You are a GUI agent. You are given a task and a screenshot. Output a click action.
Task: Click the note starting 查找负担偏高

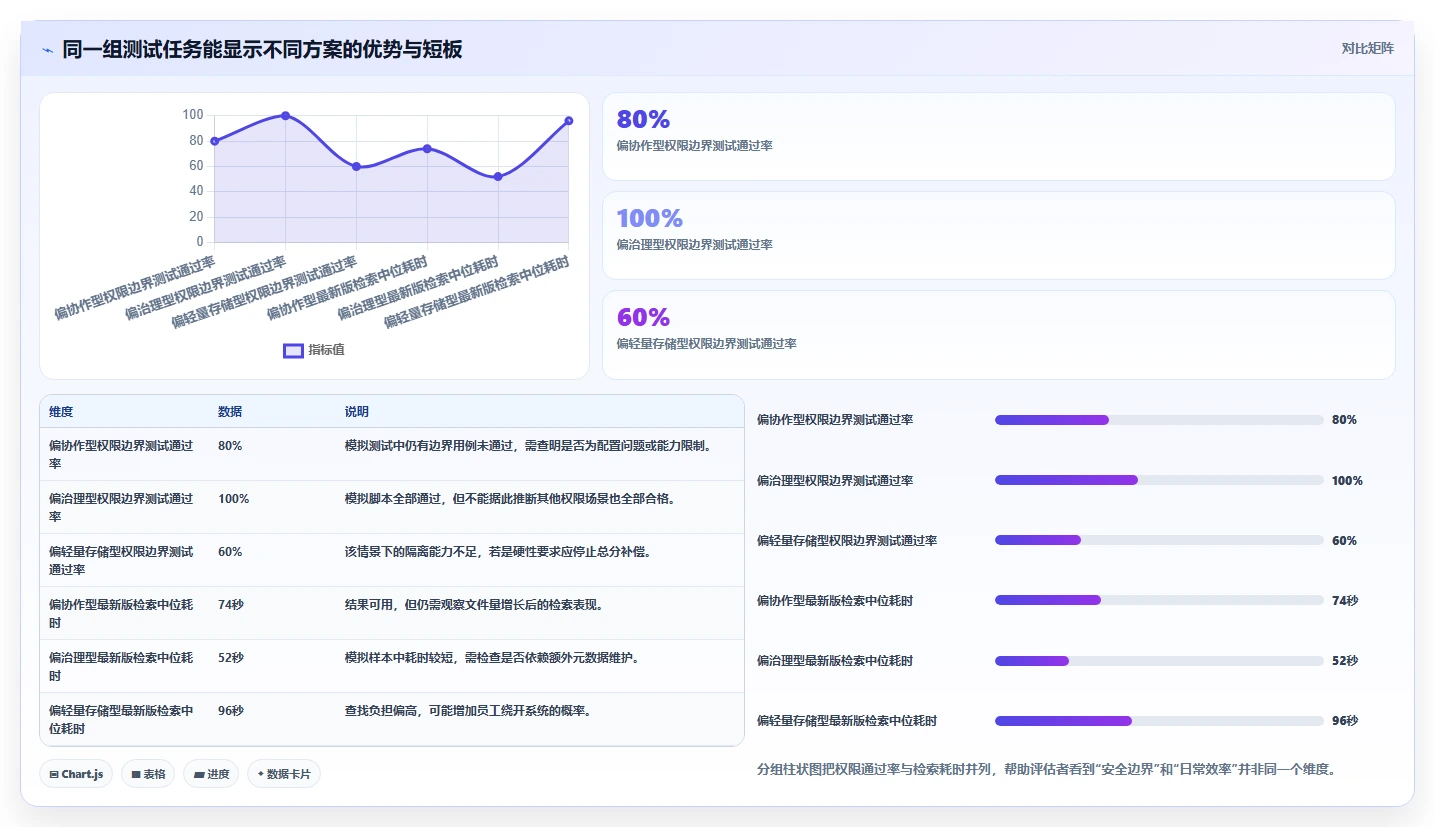tap(468, 711)
